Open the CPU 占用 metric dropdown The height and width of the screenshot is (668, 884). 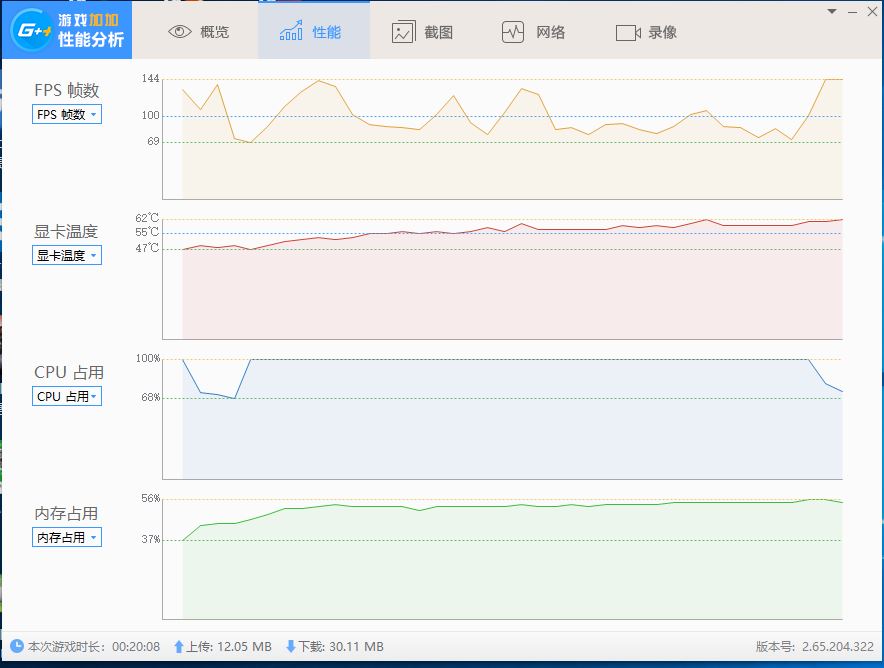66,396
